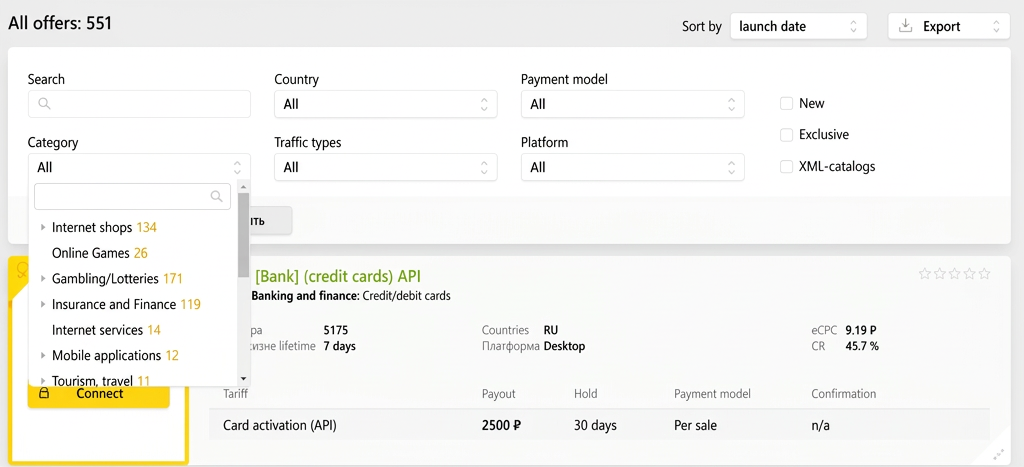Screen dimensions: 1024x467
Task: Focus the main Search input field
Action: click(x=139, y=104)
